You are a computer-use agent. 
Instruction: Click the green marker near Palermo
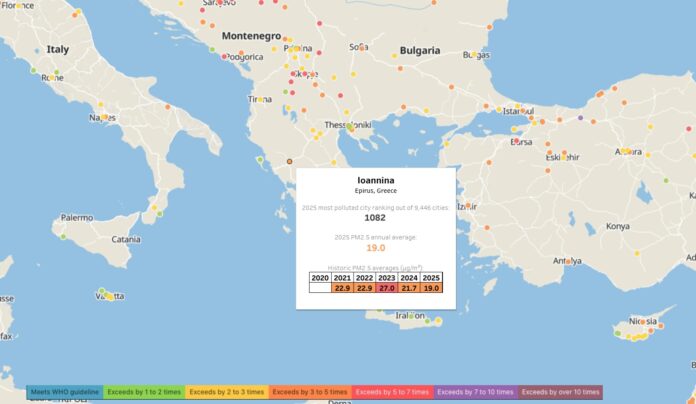tap(63, 237)
